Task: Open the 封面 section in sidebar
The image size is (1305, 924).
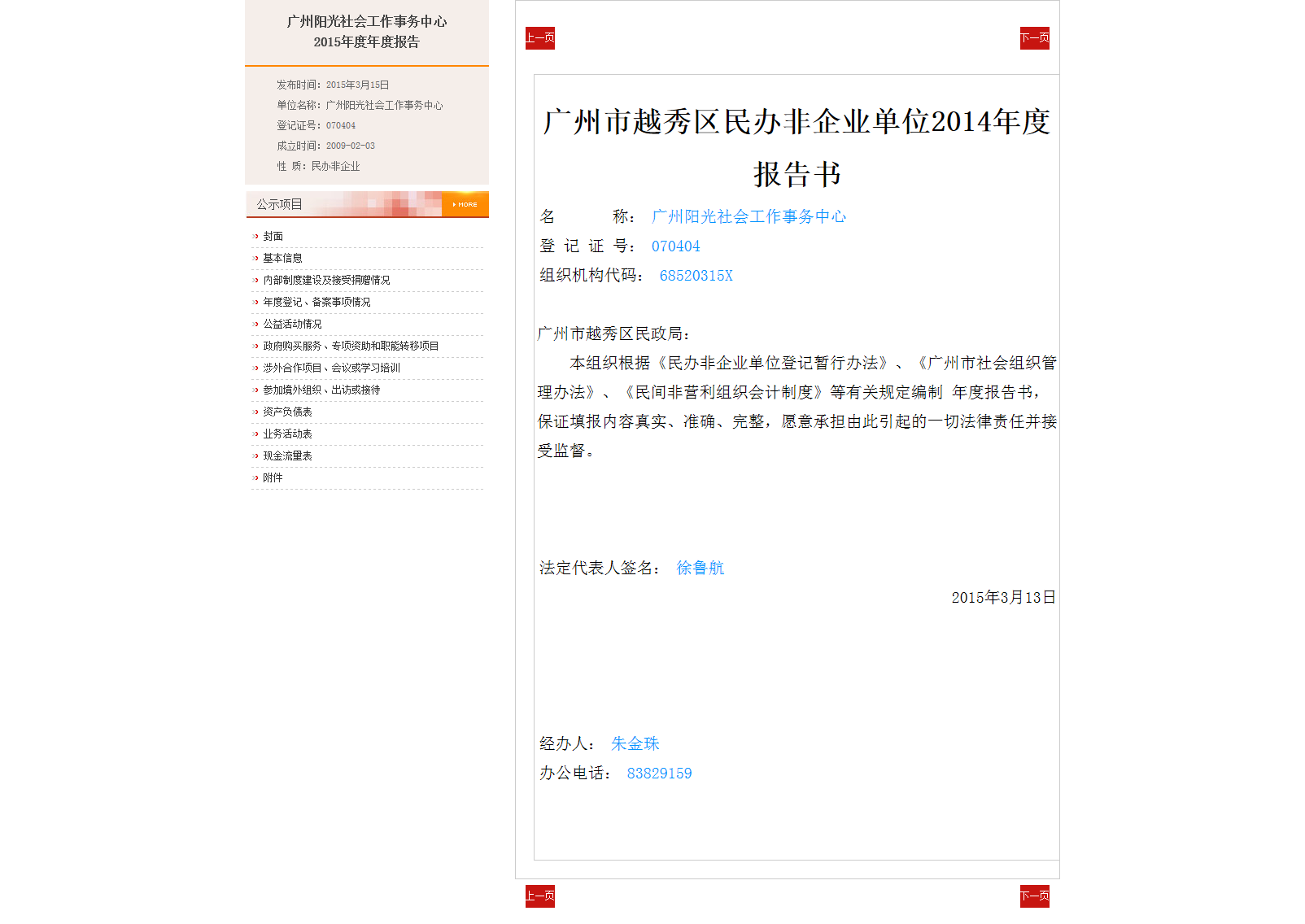Action: (x=272, y=235)
